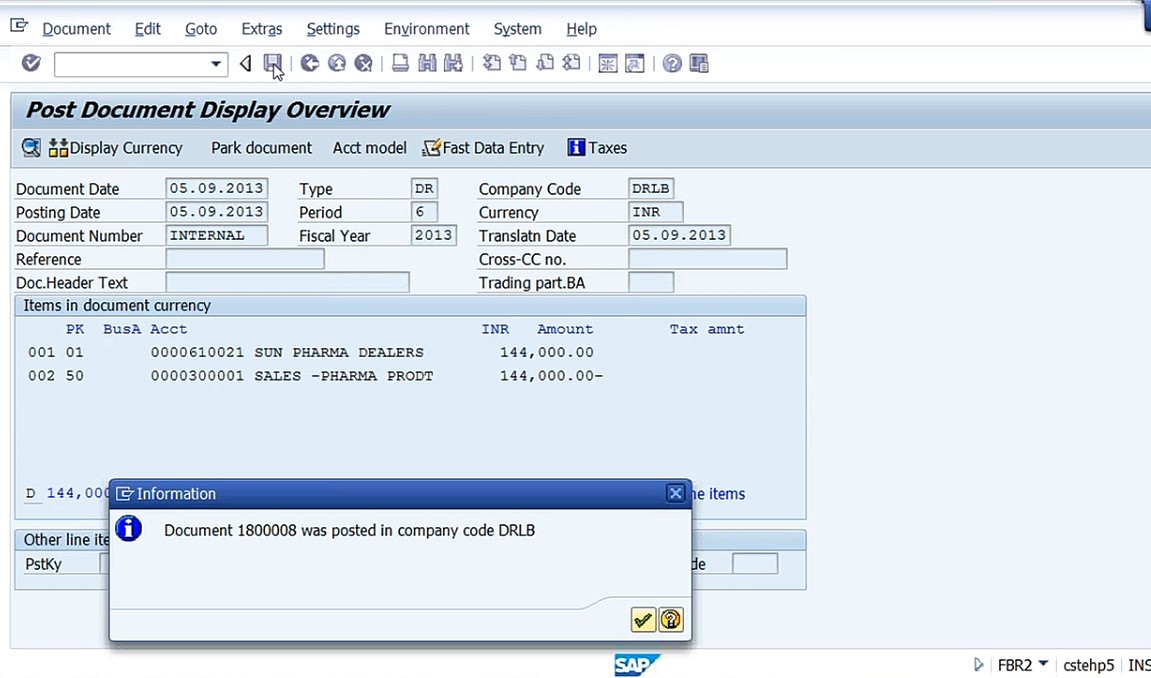This screenshot has width=1151, height=678.
Task: Select line item 002 SALES -PHARMA PRODT
Action: pyautogui.click(x=316, y=376)
